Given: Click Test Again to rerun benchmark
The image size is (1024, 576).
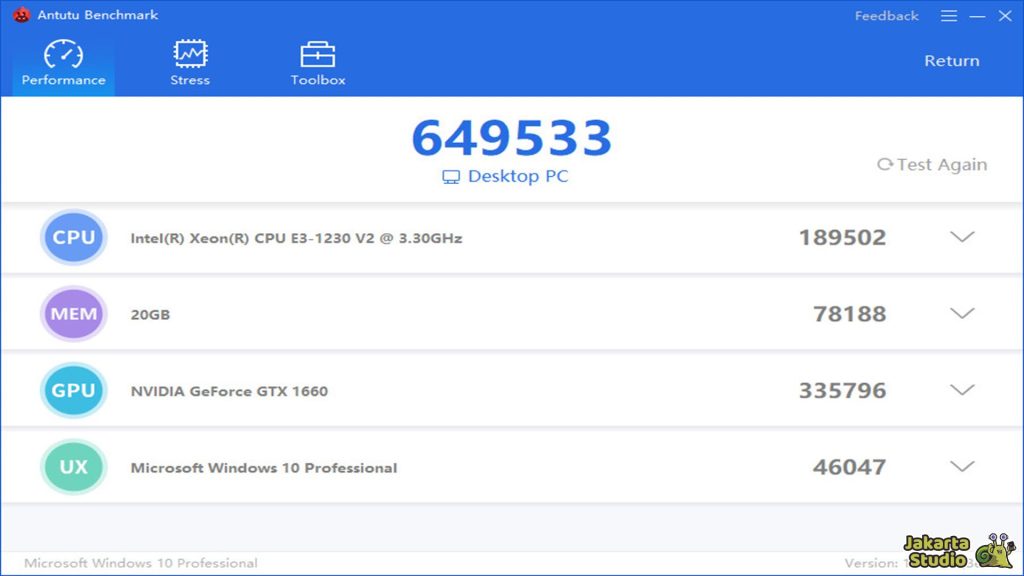Looking at the screenshot, I should pos(932,165).
